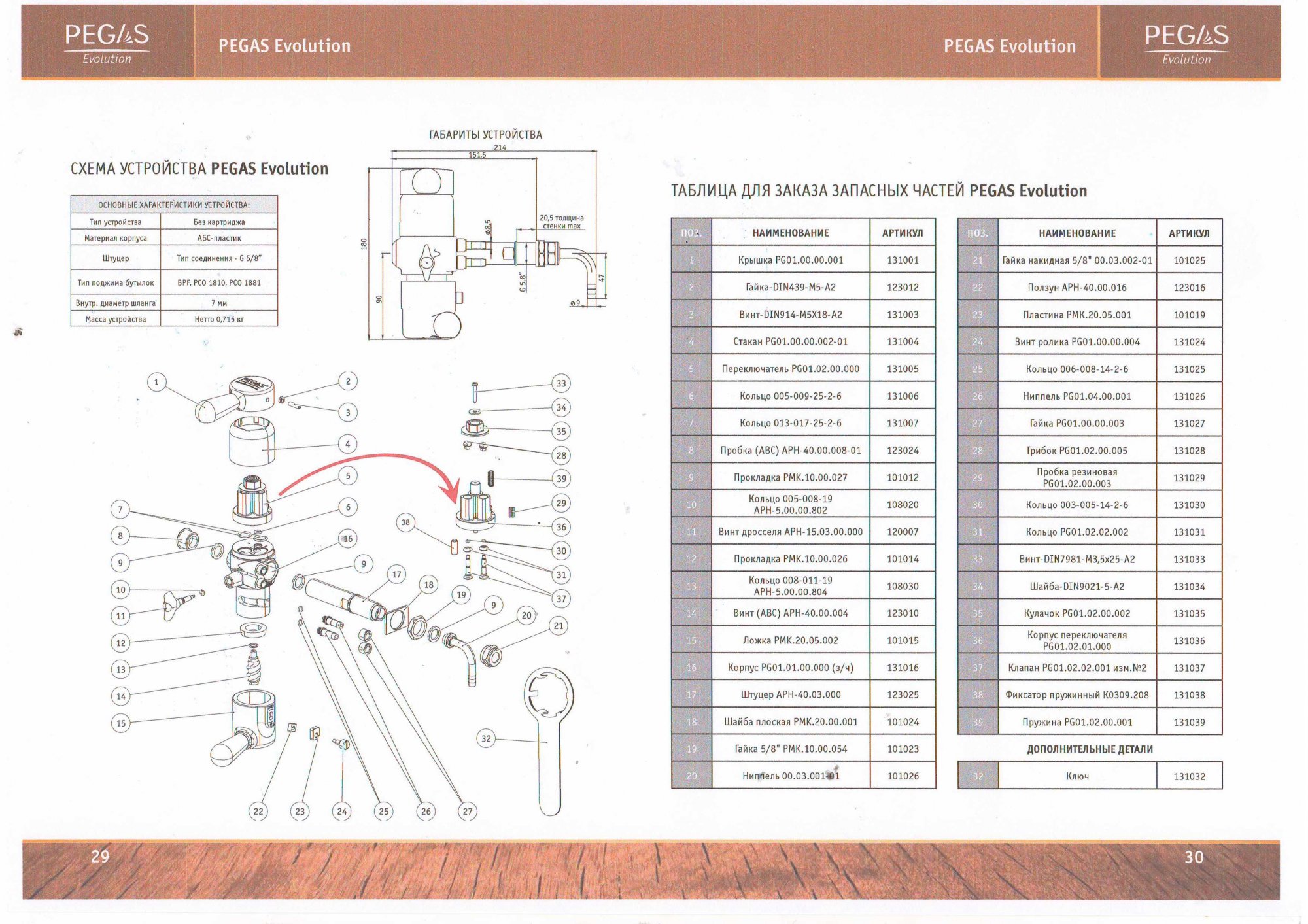Click article number 131032 for Ключ
This screenshot has width=1308, height=924.
pyautogui.click(x=1188, y=776)
